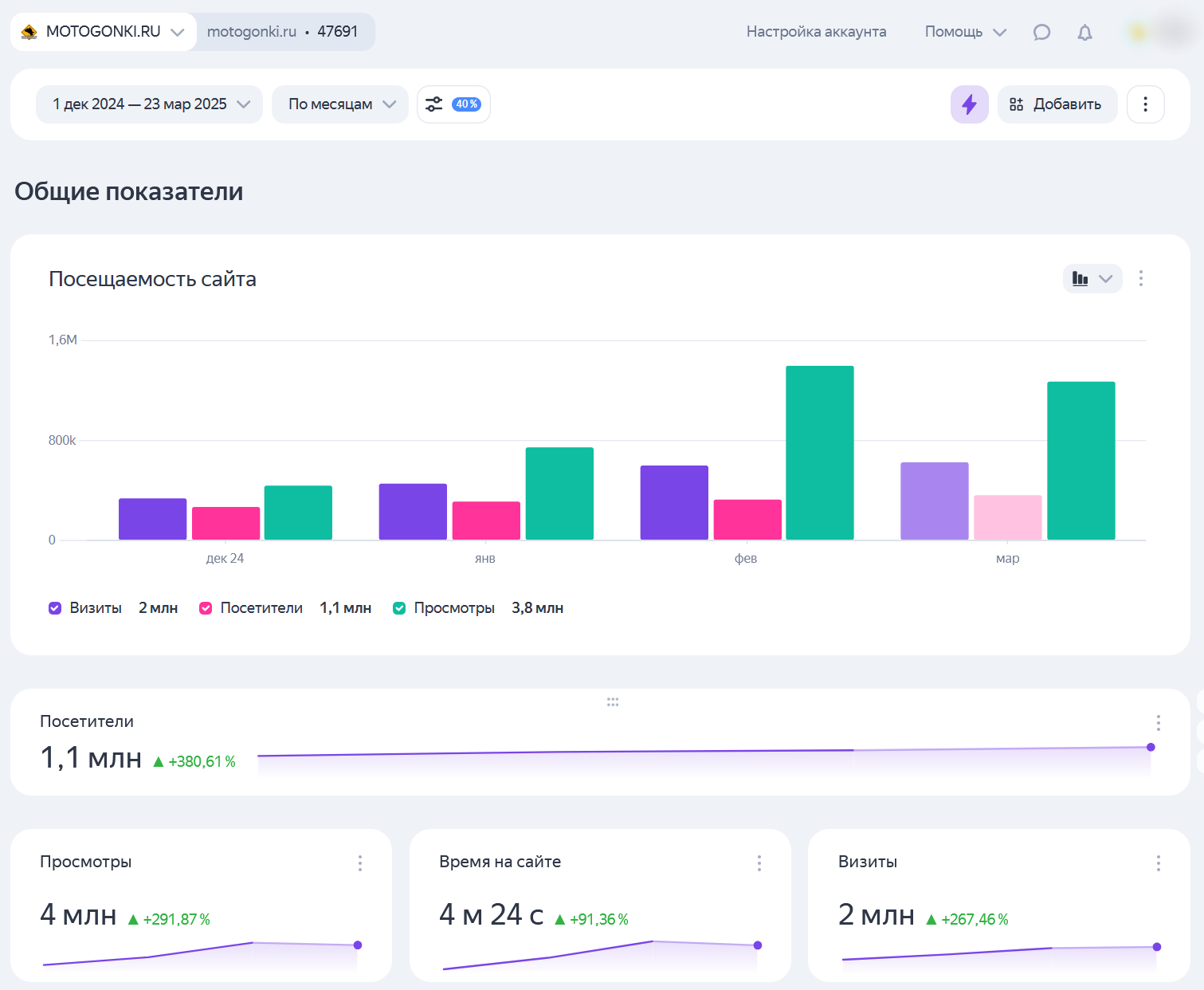The width and height of the screenshot is (1204, 990).
Task: Open the three-dot menu beside Добавить
Action: [x=1145, y=104]
